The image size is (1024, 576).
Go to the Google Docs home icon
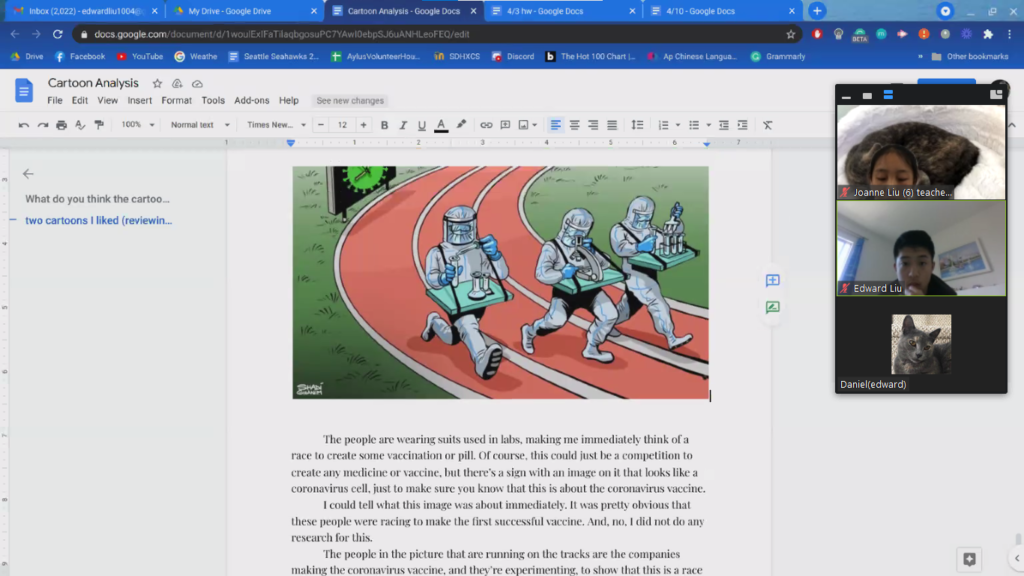tap(24, 90)
